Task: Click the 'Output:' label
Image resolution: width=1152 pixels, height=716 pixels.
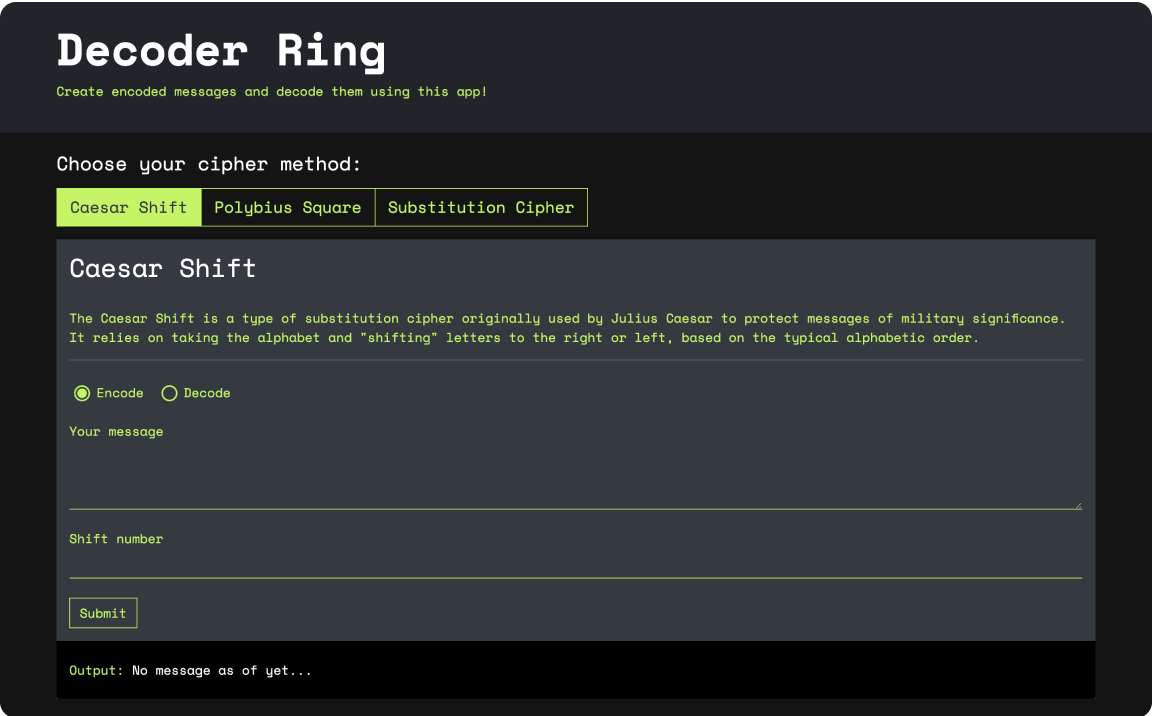Action: point(96,670)
